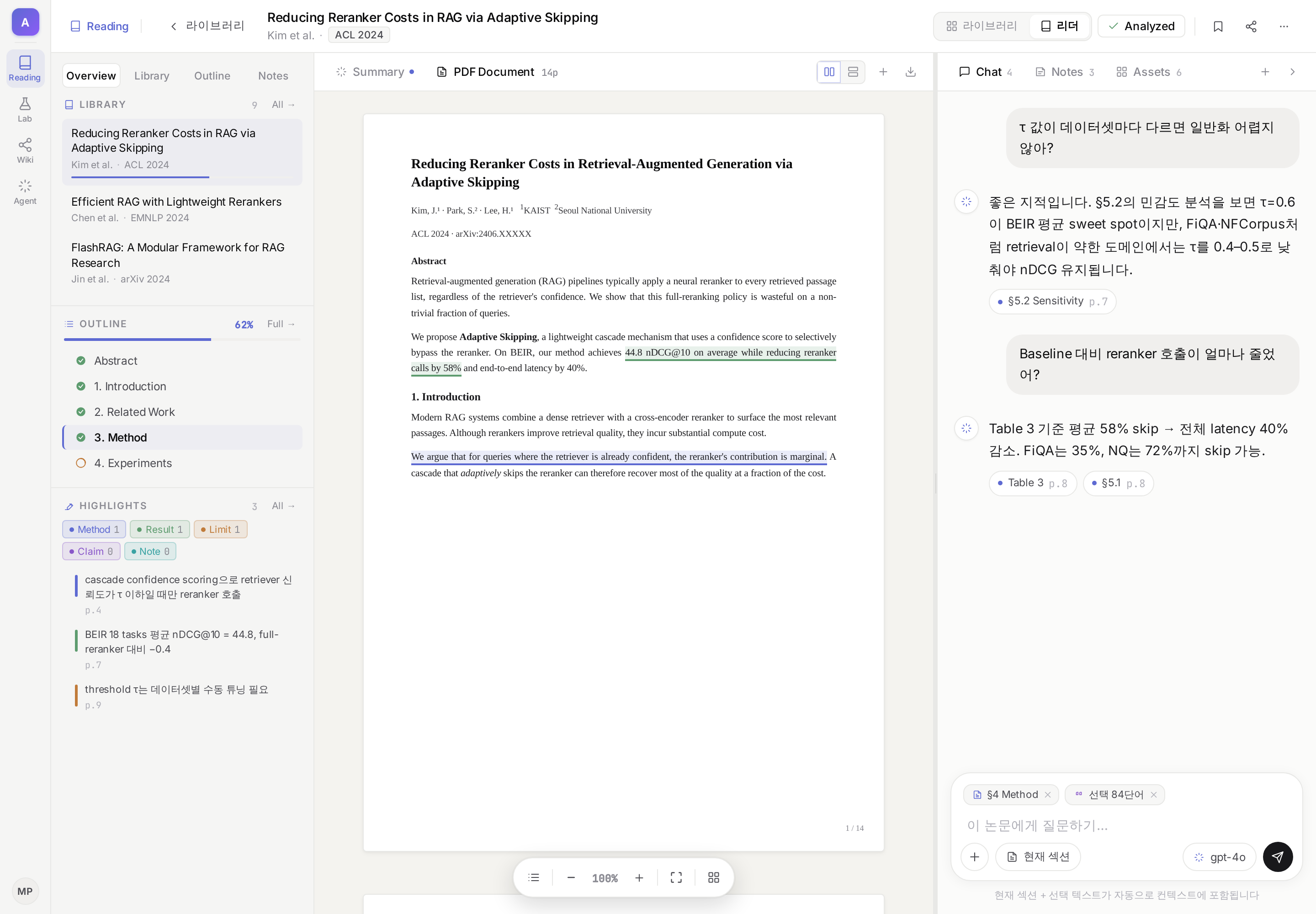Viewport: 1316px width, 914px height.
Task: Open the §5.2 Sensitivity citation chip
Action: (x=1052, y=301)
